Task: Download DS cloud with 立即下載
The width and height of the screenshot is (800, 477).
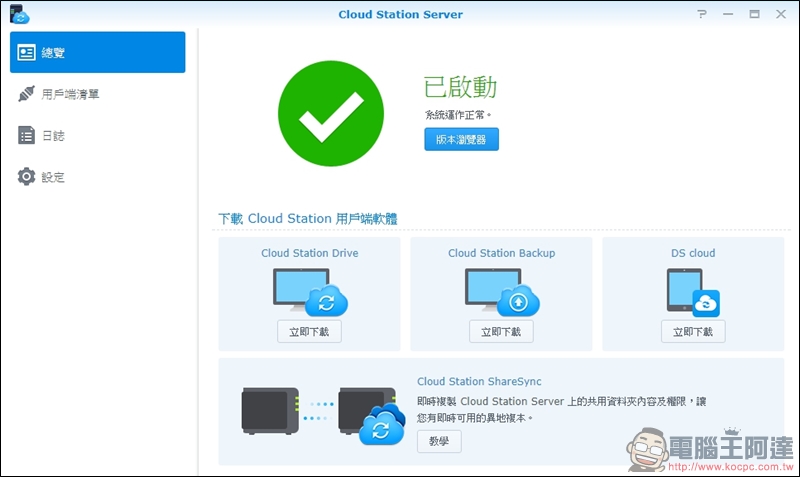Action: pyautogui.click(x=693, y=332)
